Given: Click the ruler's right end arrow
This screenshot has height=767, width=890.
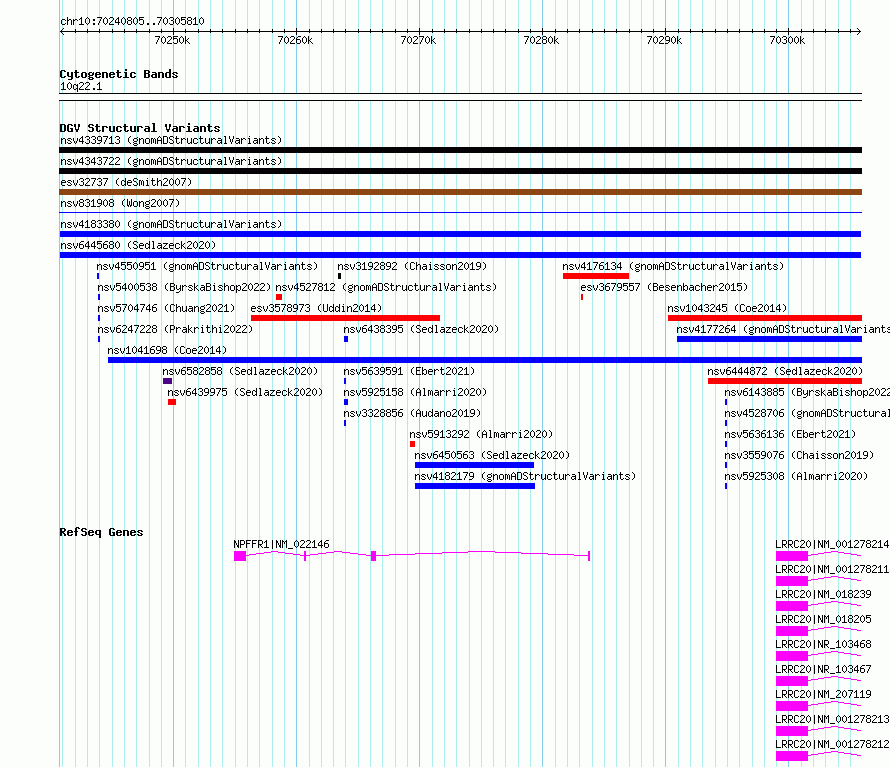Looking at the screenshot, I should 859,31.
